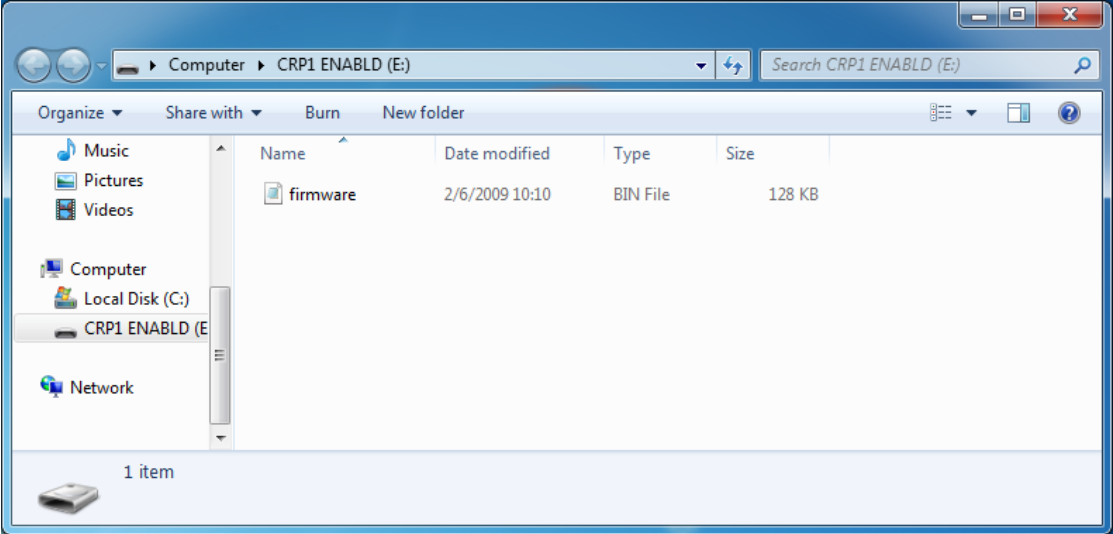The width and height of the screenshot is (1113, 534).
Task: Open Help with the question mark icon
Action: [1069, 112]
